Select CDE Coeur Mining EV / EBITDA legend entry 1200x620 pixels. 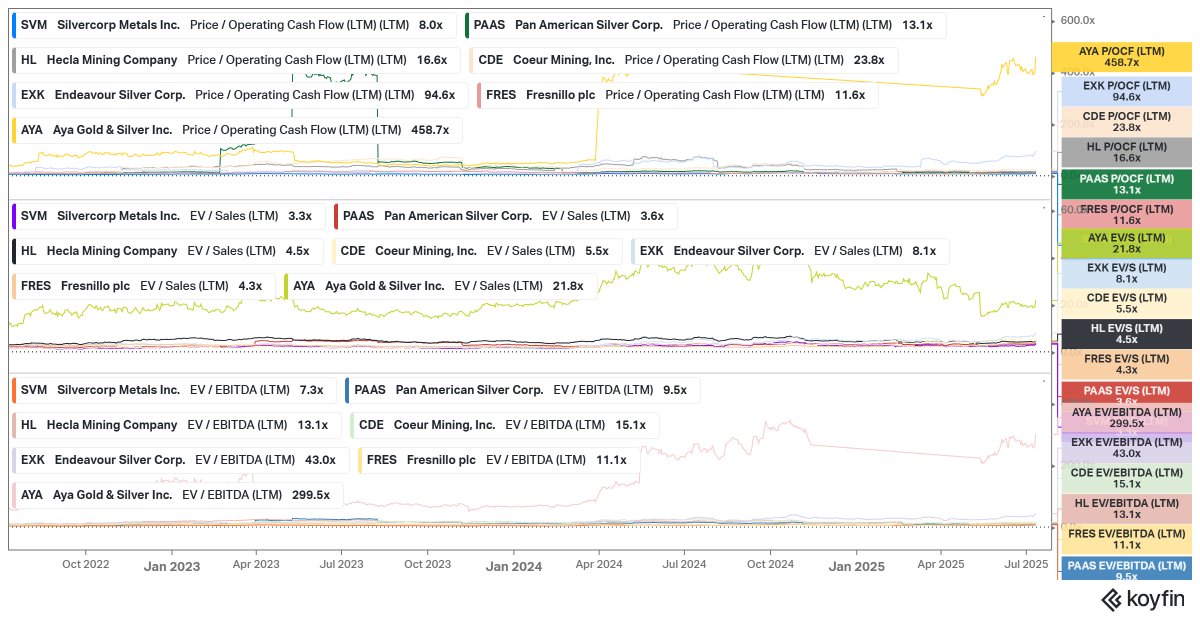tap(504, 425)
